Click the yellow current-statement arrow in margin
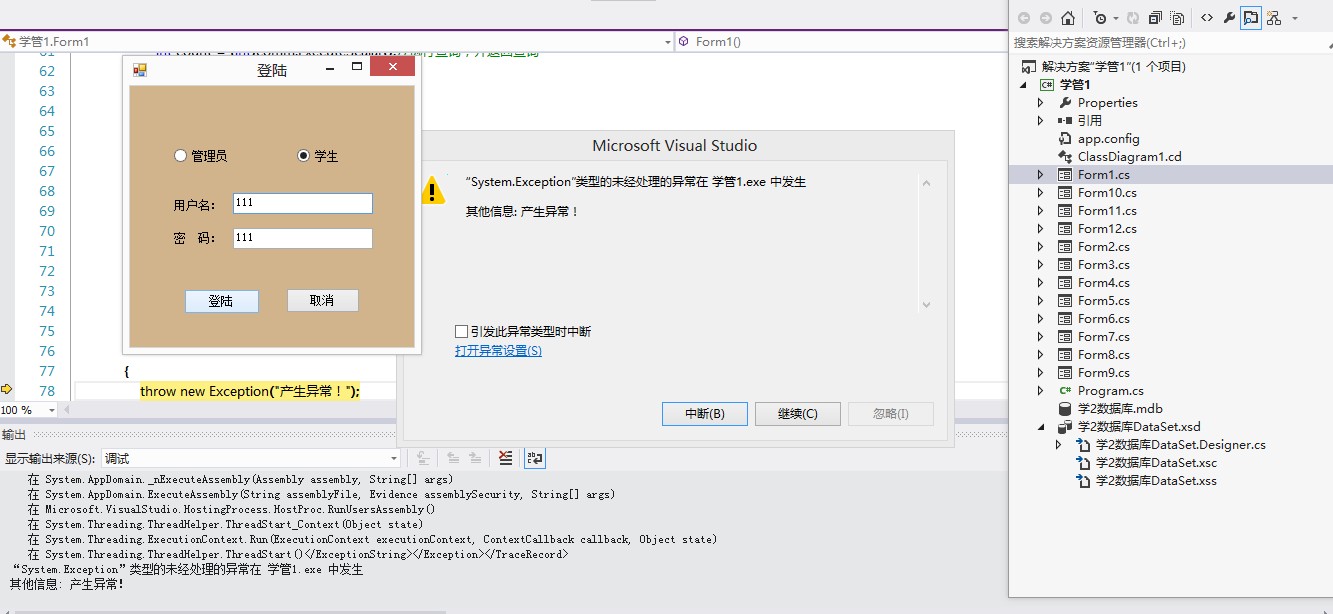This screenshot has width=1333, height=614. coord(7,390)
